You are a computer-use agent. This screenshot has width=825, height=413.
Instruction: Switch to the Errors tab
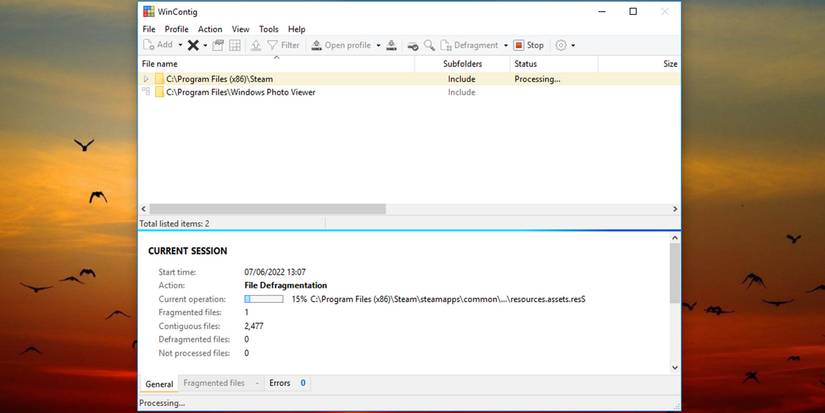(x=287, y=383)
